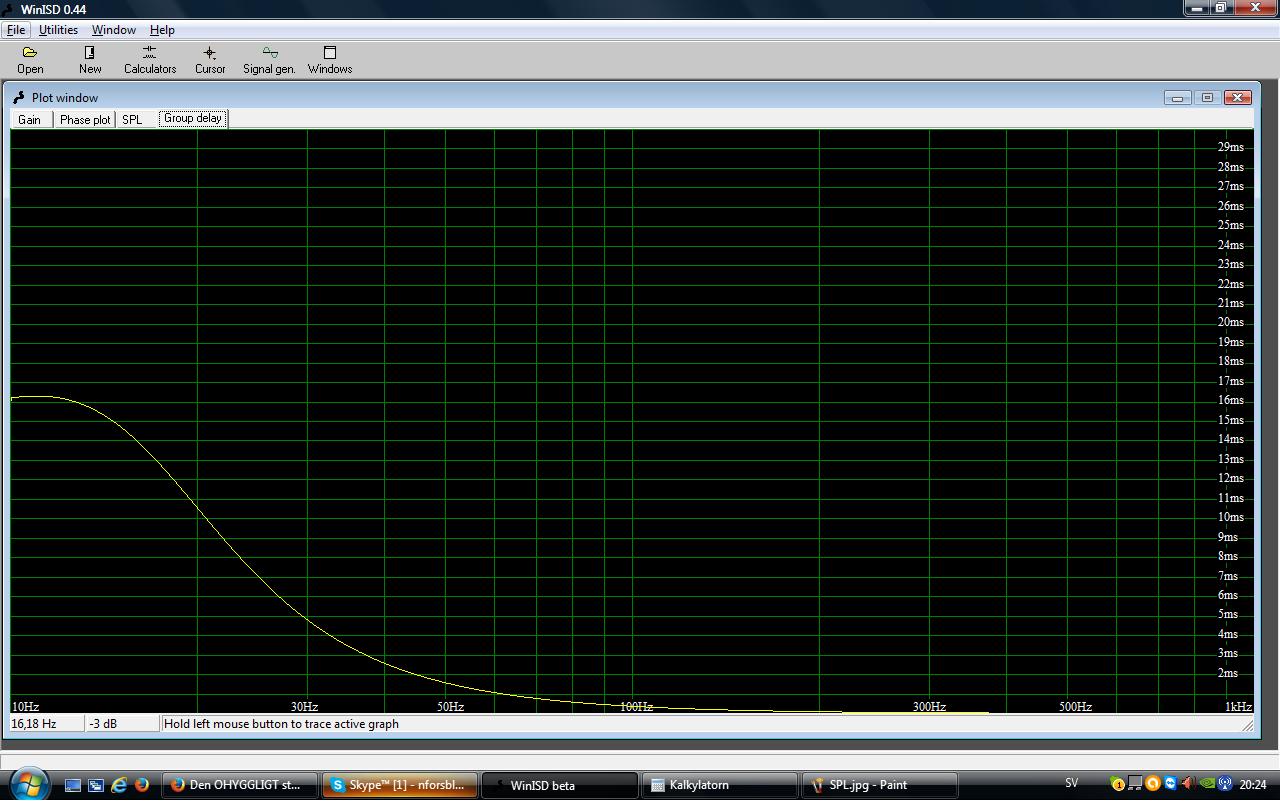Open a project with the Open toolbar icon

coord(30,59)
